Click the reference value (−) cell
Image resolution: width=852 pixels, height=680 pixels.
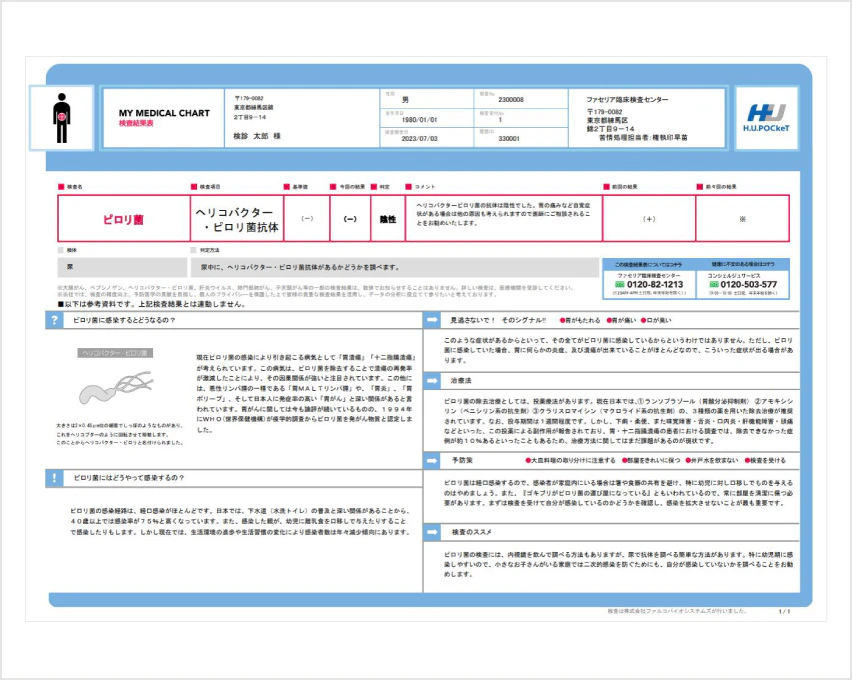tap(307, 219)
